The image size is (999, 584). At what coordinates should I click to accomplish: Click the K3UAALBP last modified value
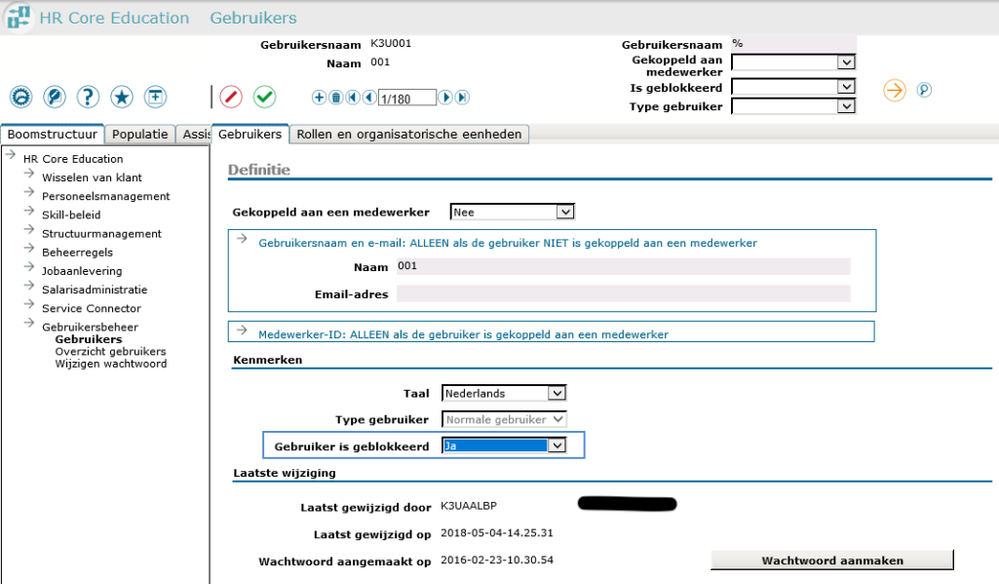point(468,506)
